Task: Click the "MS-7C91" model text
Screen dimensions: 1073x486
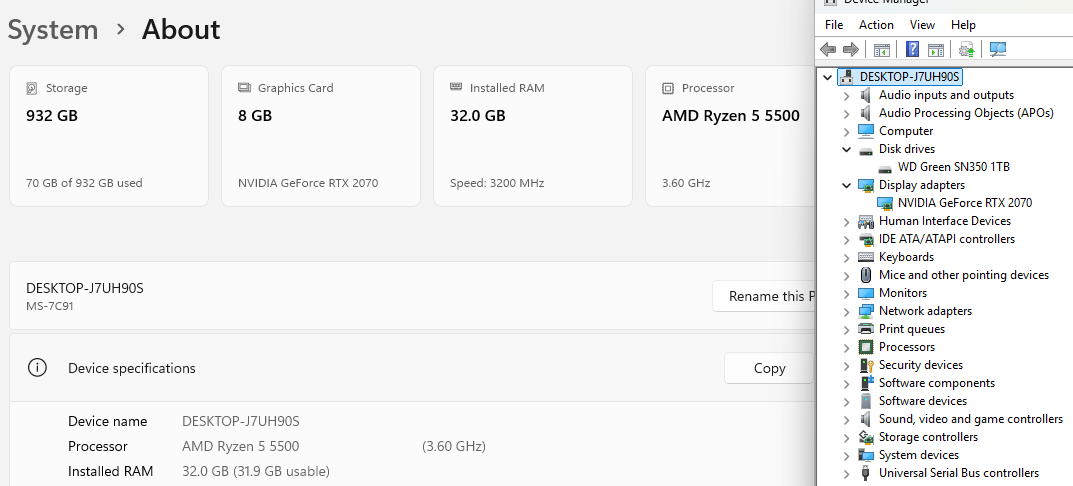Action: click(50, 306)
